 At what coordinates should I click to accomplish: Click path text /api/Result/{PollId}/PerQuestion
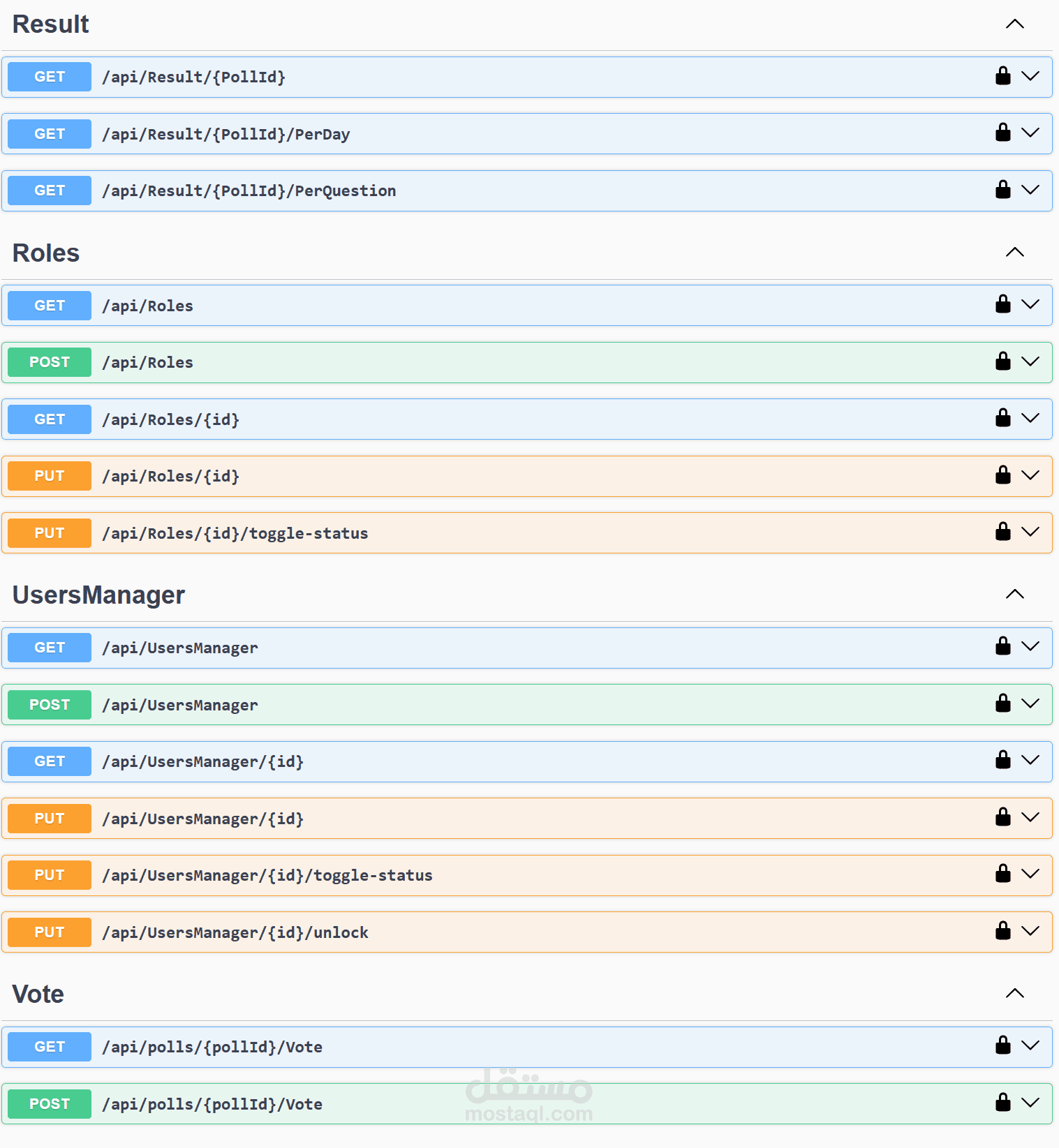coord(249,191)
